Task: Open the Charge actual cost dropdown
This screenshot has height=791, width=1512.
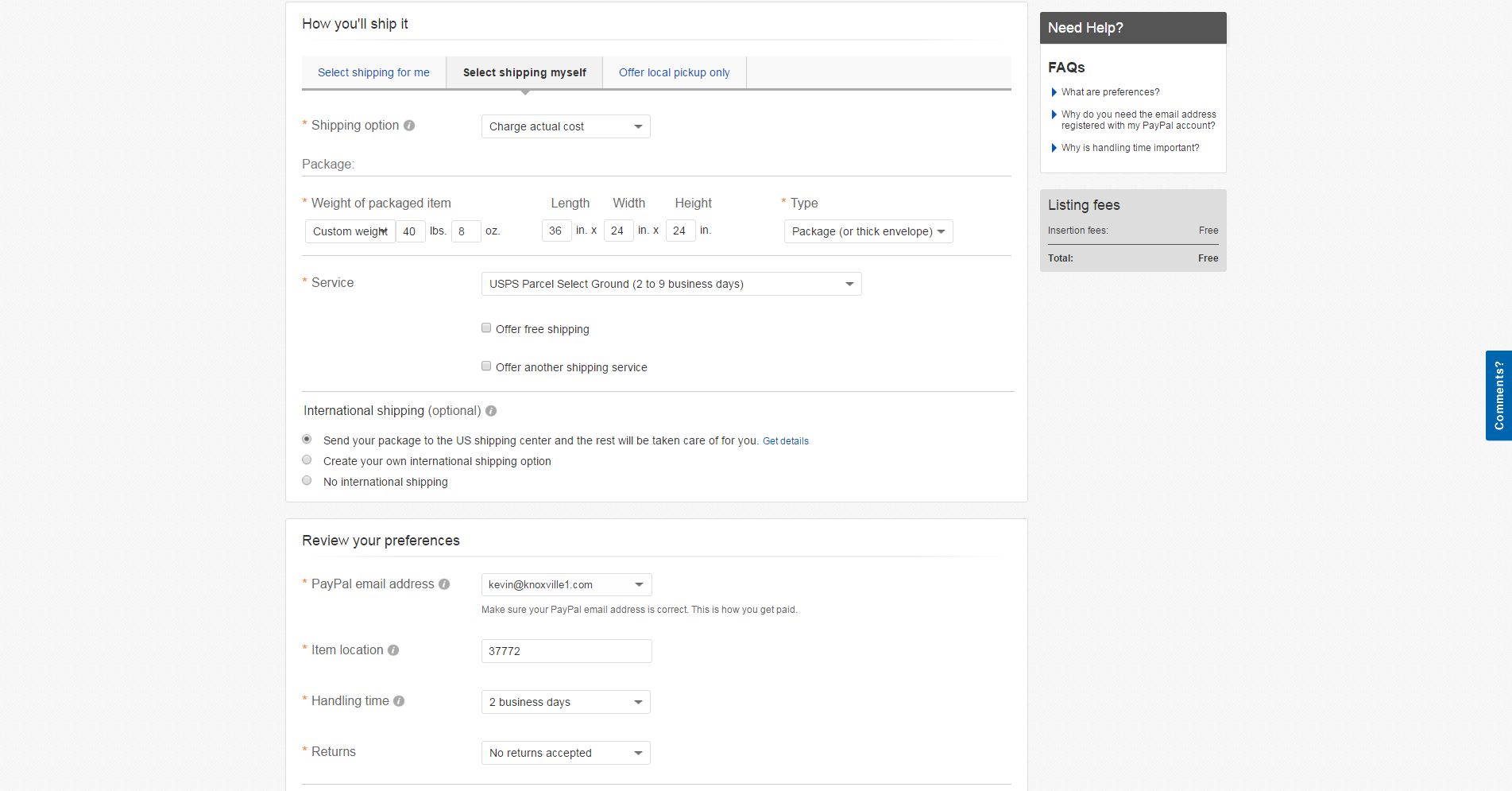Action: 566,126
